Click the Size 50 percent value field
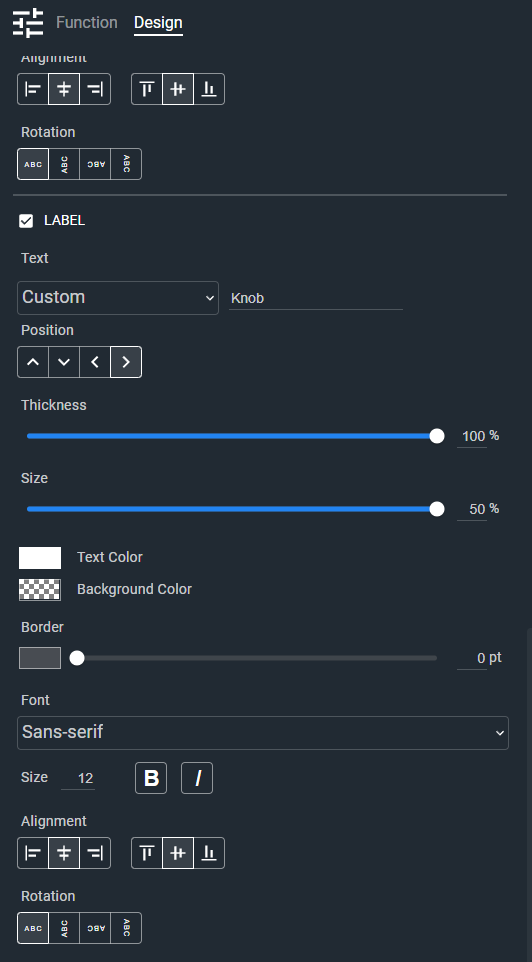532x962 pixels. [472, 510]
